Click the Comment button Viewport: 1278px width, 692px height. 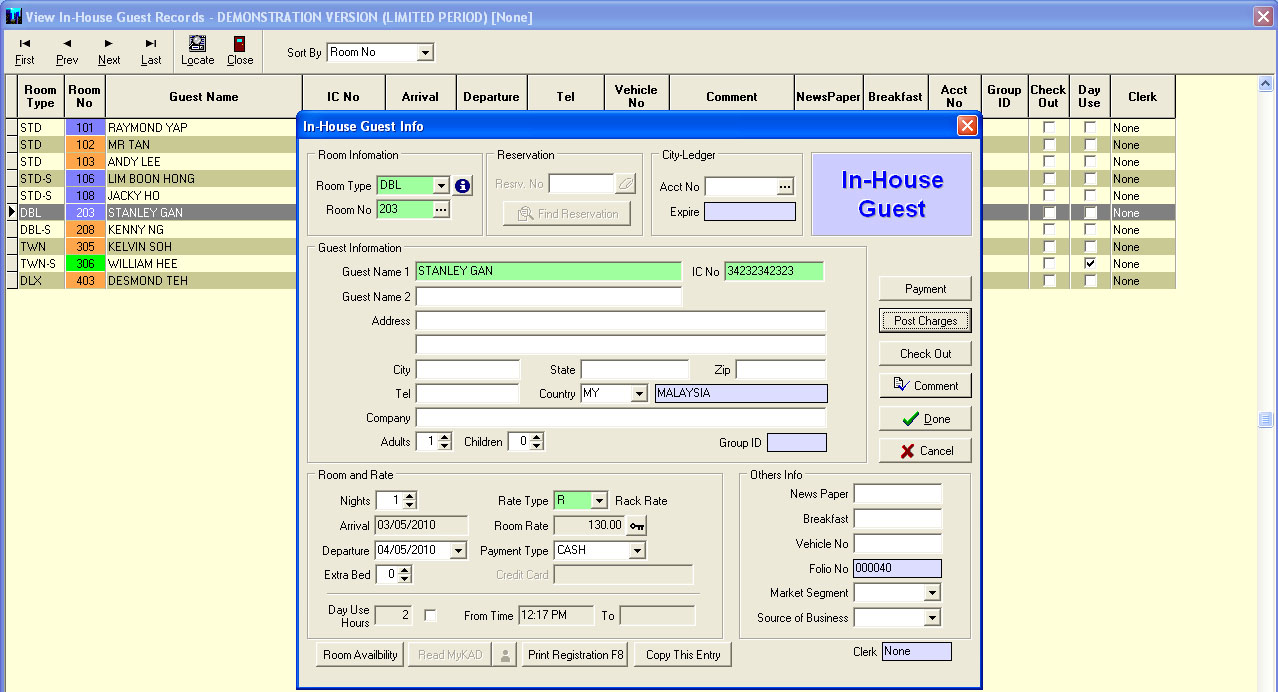click(925, 386)
